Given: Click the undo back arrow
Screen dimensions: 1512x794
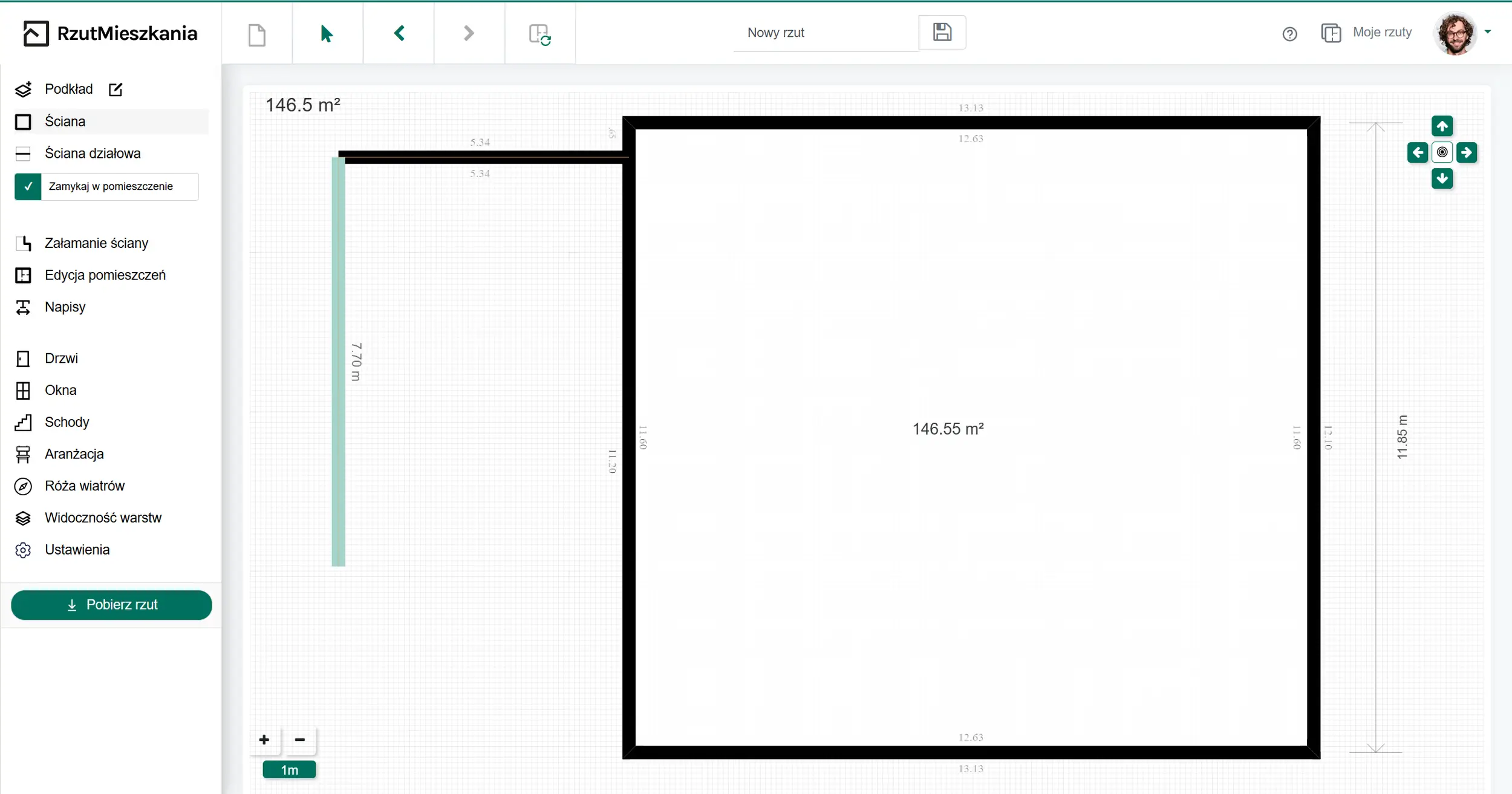Looking at the screenshot, I should pos(399,33).
